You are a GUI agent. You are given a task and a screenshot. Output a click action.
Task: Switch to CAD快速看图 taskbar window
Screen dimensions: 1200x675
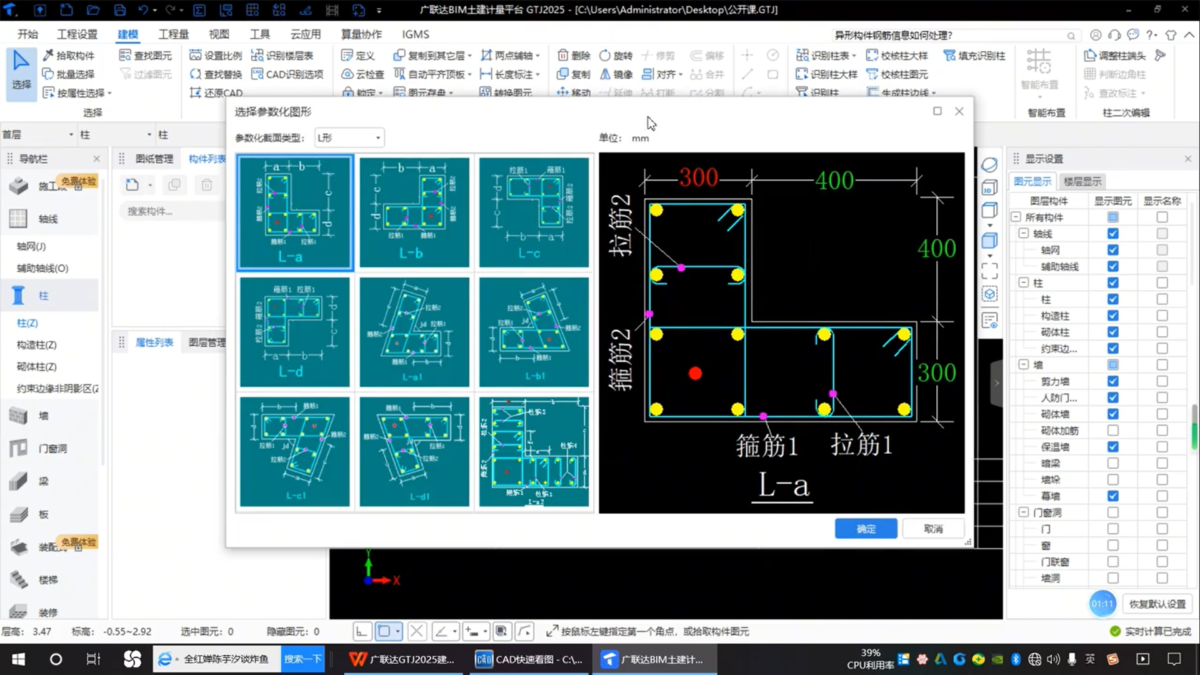(x=529, y=660)
